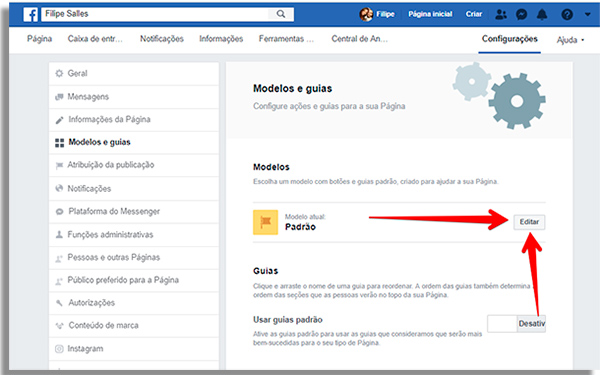Screen dimensions: 600x375
Task: Open the Central de Anúncios tab
Action: pos(359,39)
